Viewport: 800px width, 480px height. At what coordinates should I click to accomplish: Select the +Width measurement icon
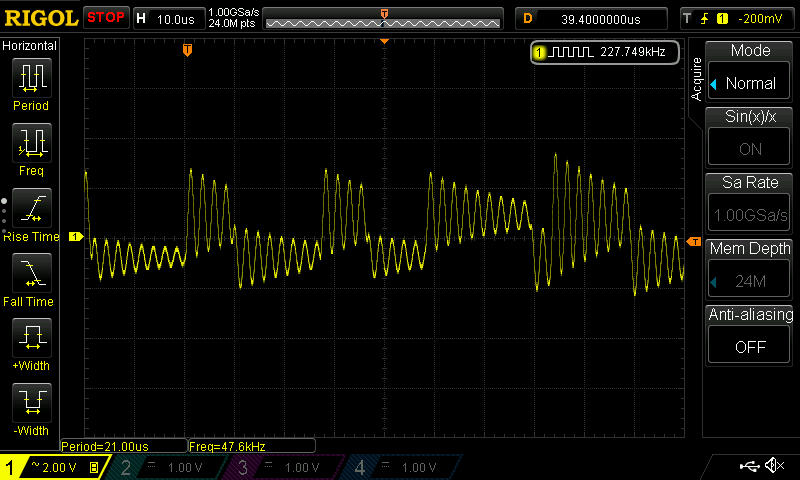[x=32, y=338]
